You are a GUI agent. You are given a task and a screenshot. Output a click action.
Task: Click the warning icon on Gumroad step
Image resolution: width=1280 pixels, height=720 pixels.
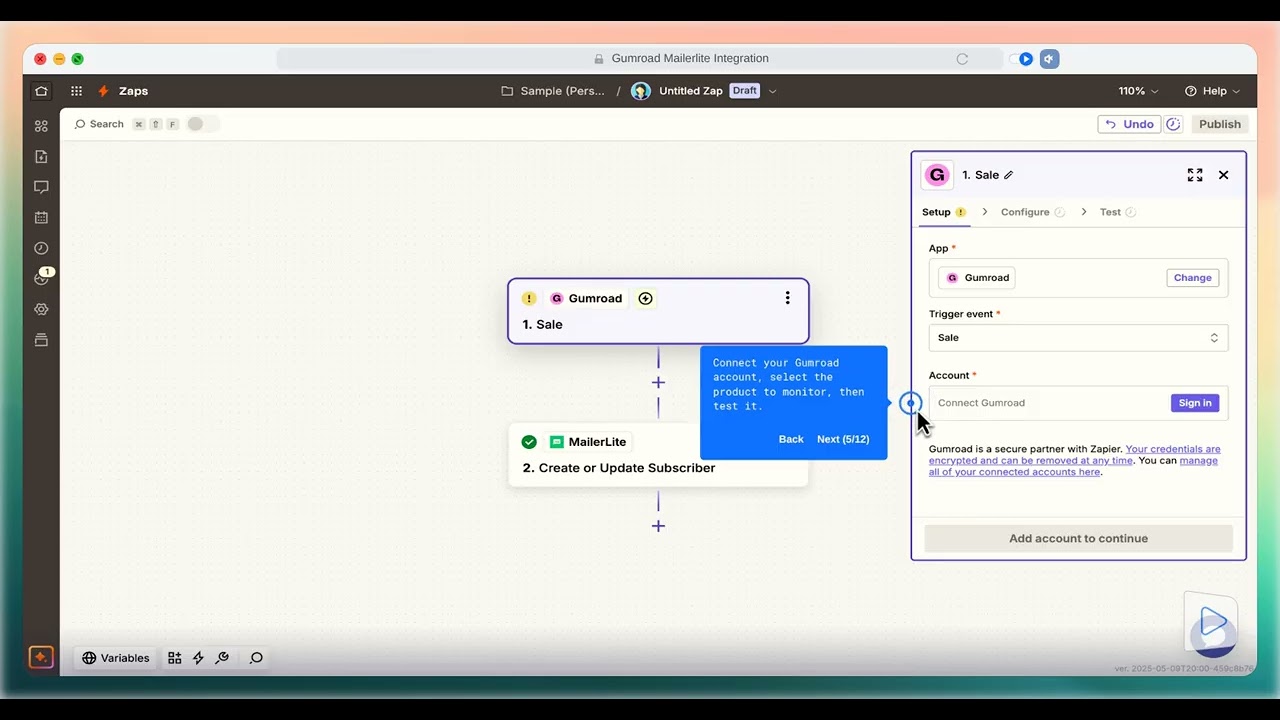point(529,298)
